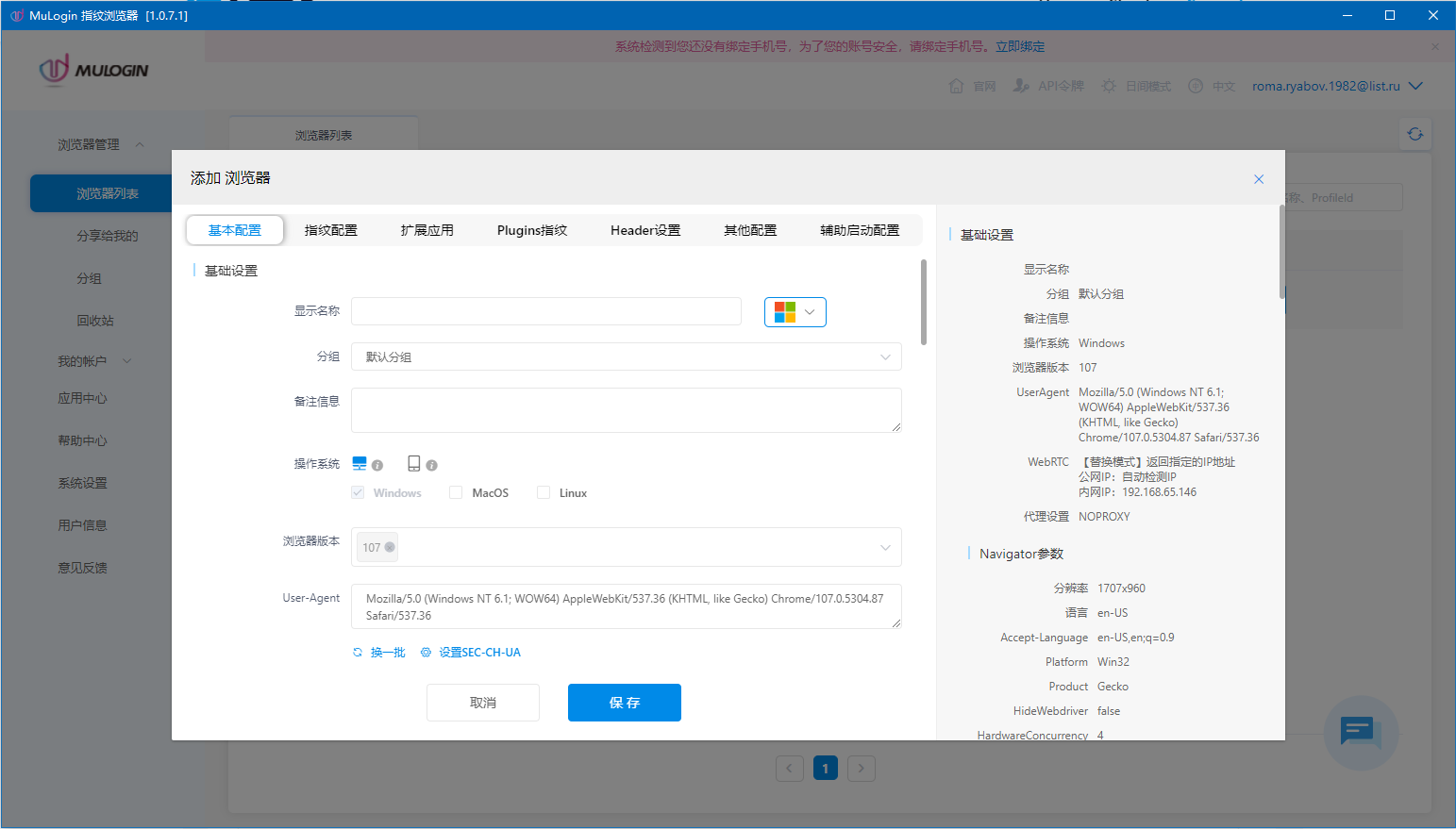Click the form panel scrollbar

pyautogui.click(x=924, y=302)
